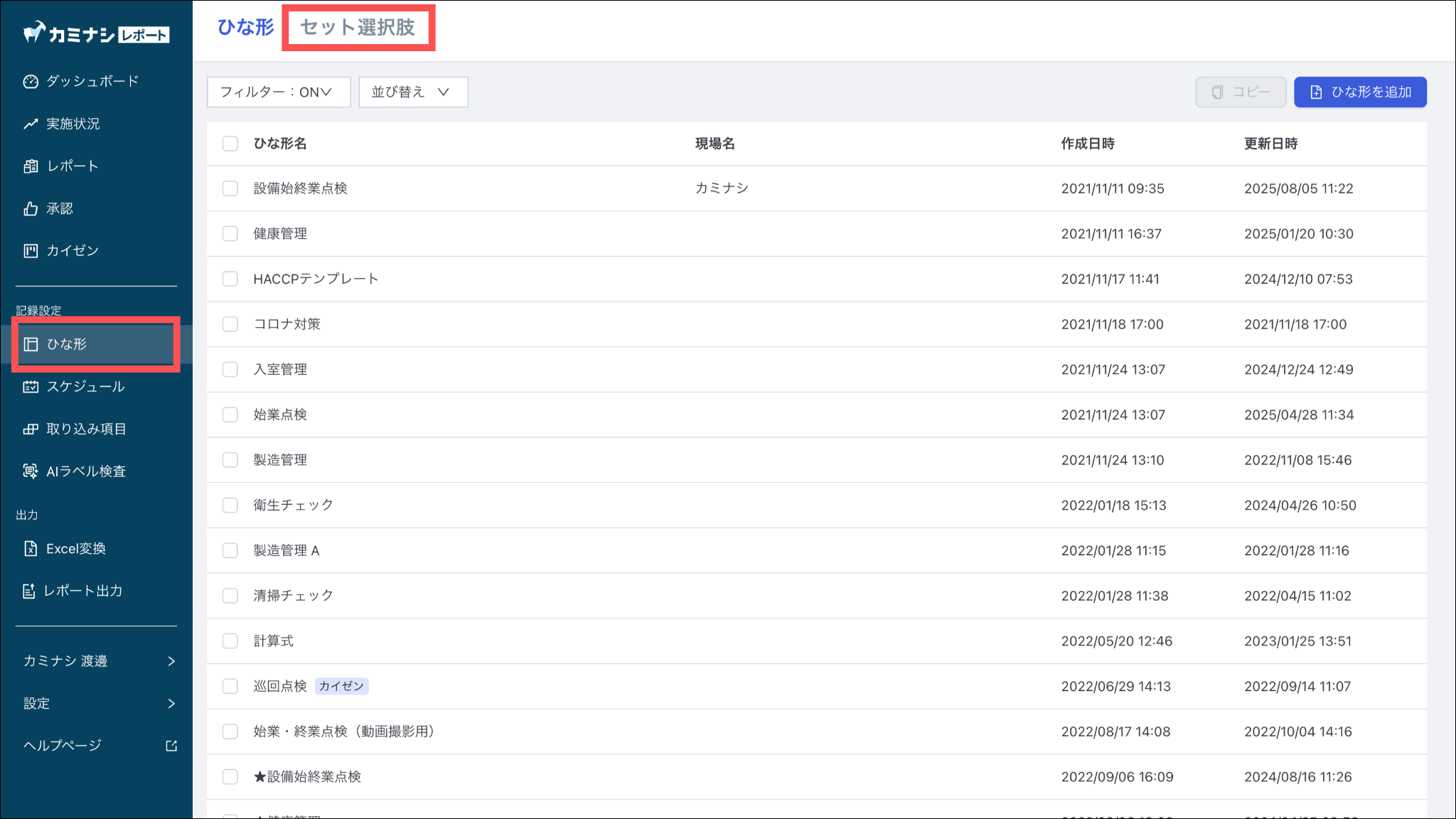The image size is (1456, 819).
Task: Switch to the セット選択肢 tab
Action: coord(358,28)
